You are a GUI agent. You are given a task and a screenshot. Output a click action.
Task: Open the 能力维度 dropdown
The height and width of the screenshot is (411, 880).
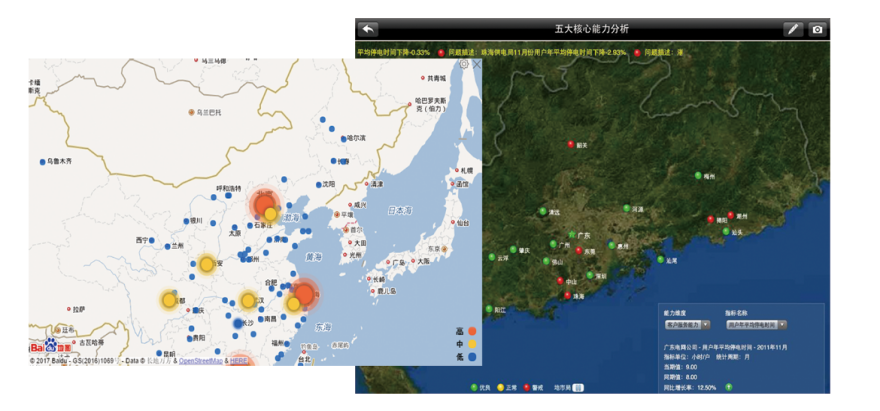point(688,325)
